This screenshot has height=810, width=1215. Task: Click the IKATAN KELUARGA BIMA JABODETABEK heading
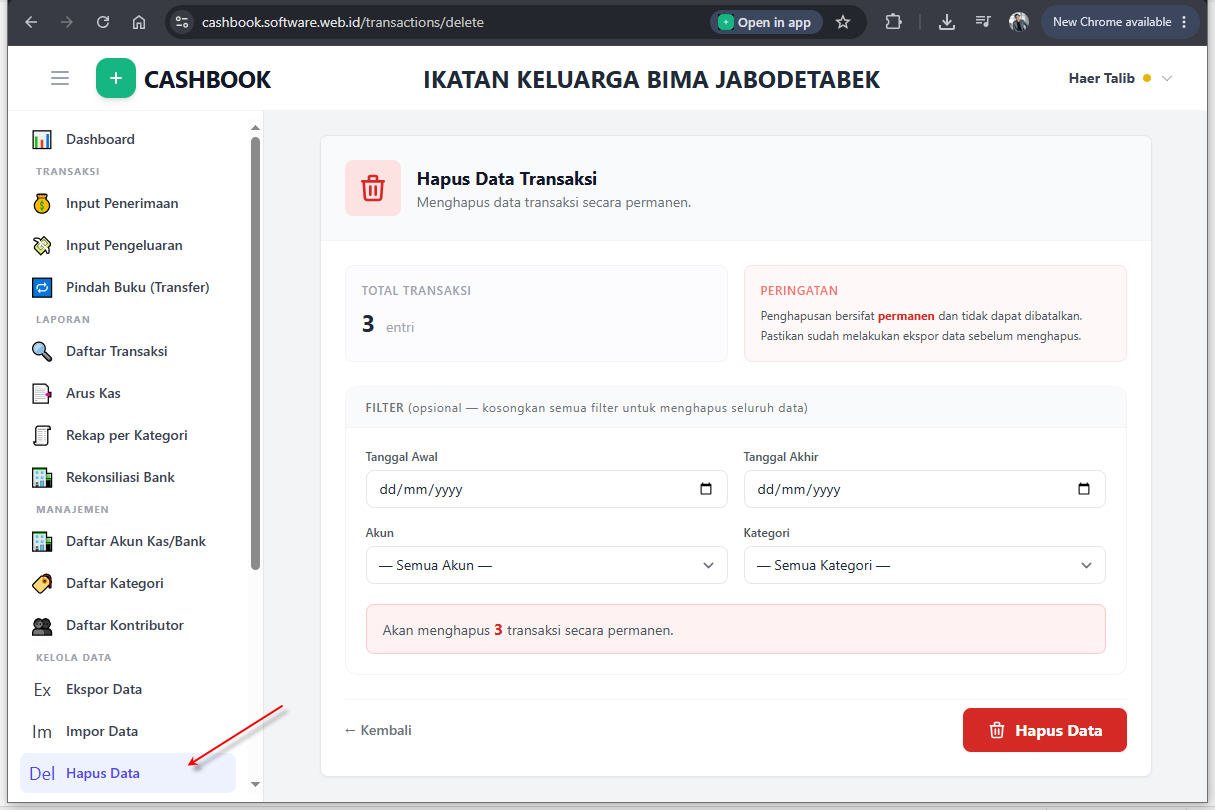coord(651,79)
